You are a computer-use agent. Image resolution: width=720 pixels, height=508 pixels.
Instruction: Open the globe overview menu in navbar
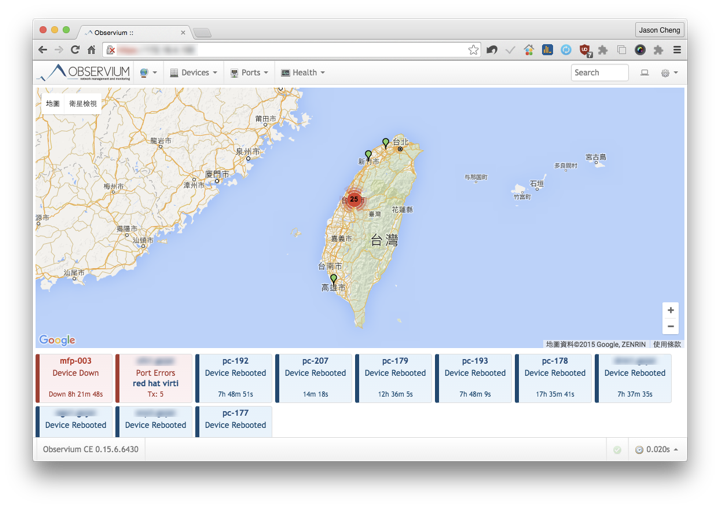coord(148,73)
